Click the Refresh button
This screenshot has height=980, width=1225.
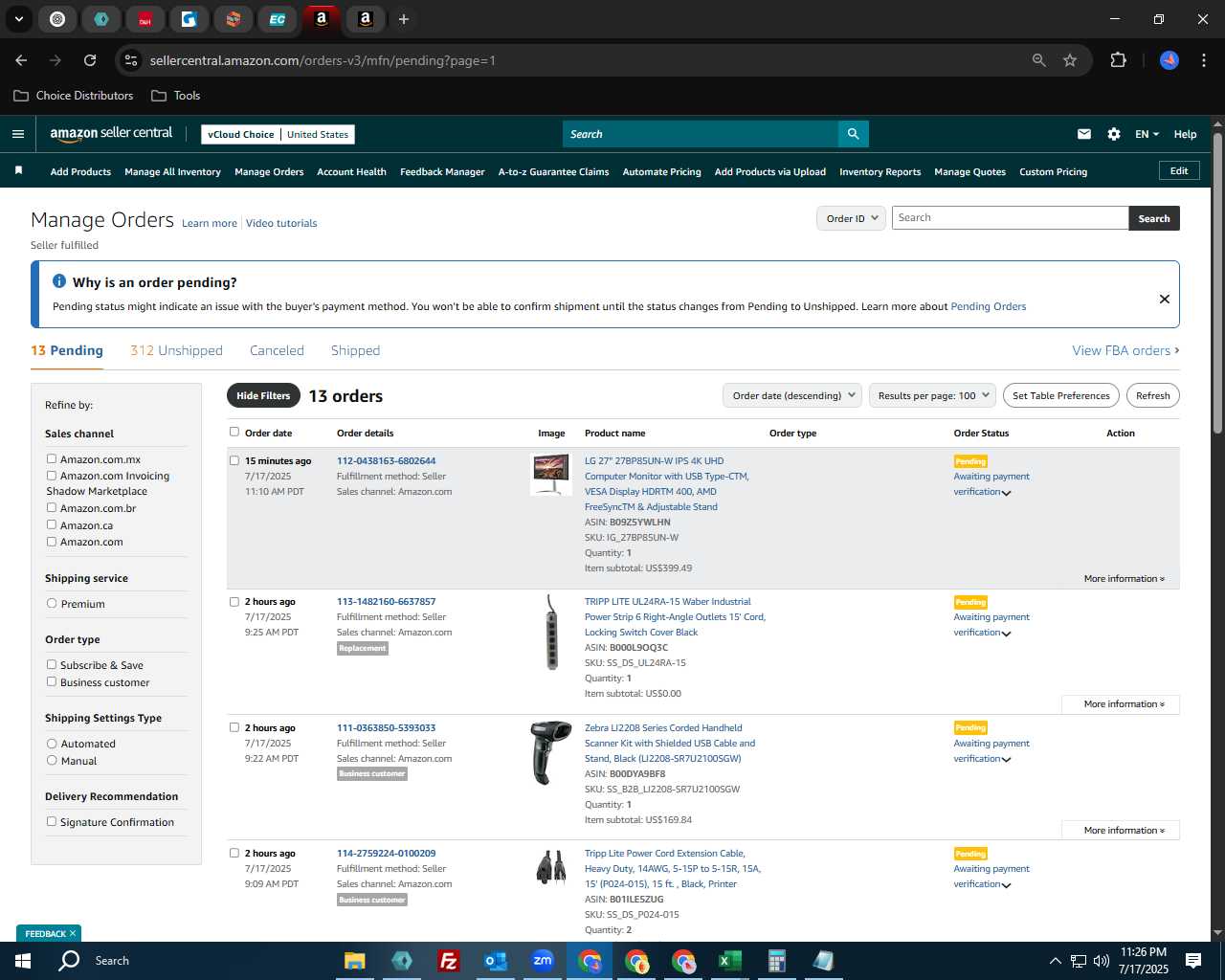click(1152, 395)
